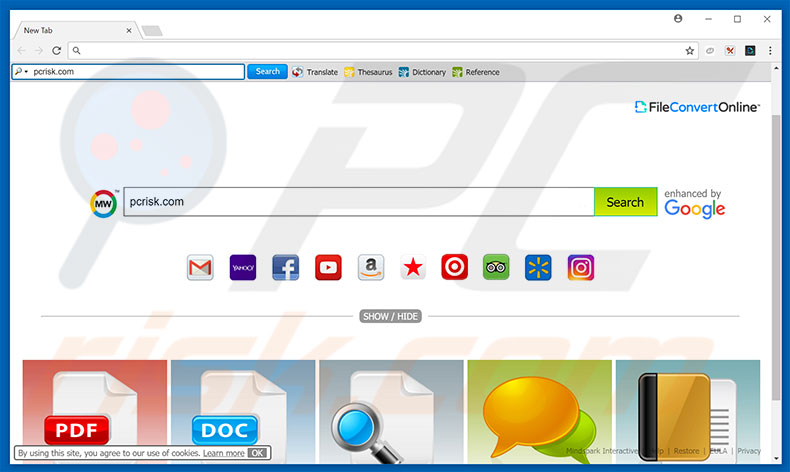Open the Chrome profile account icon

[678, 19]
